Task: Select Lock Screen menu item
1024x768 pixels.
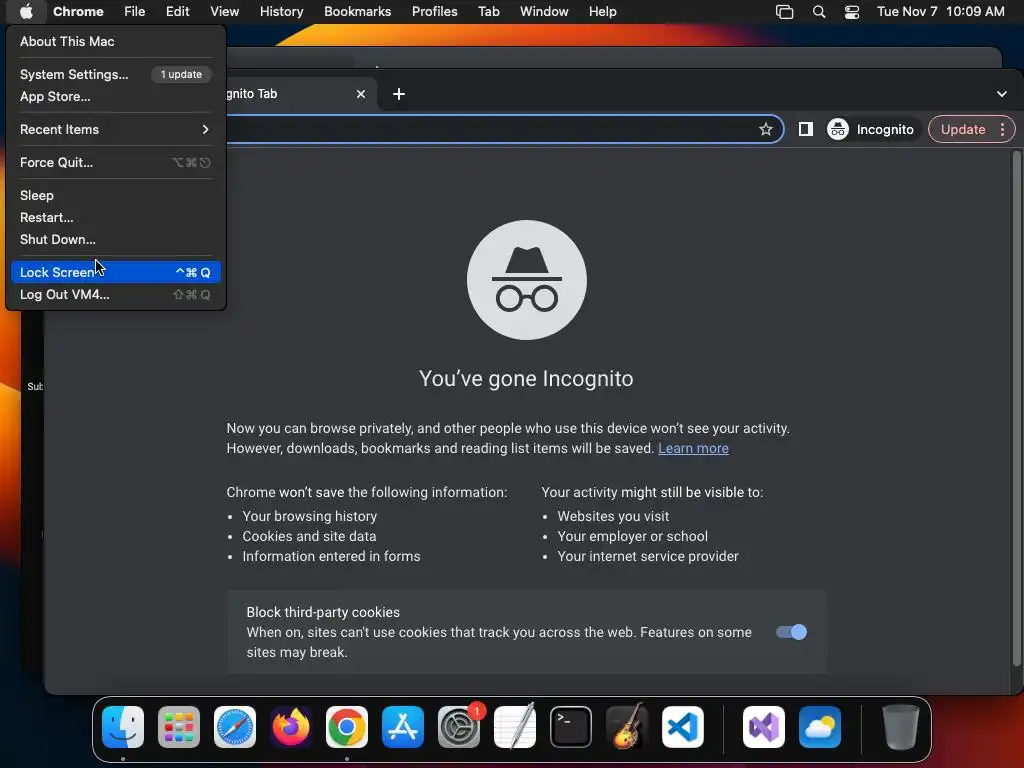Action: pos(116,272)
